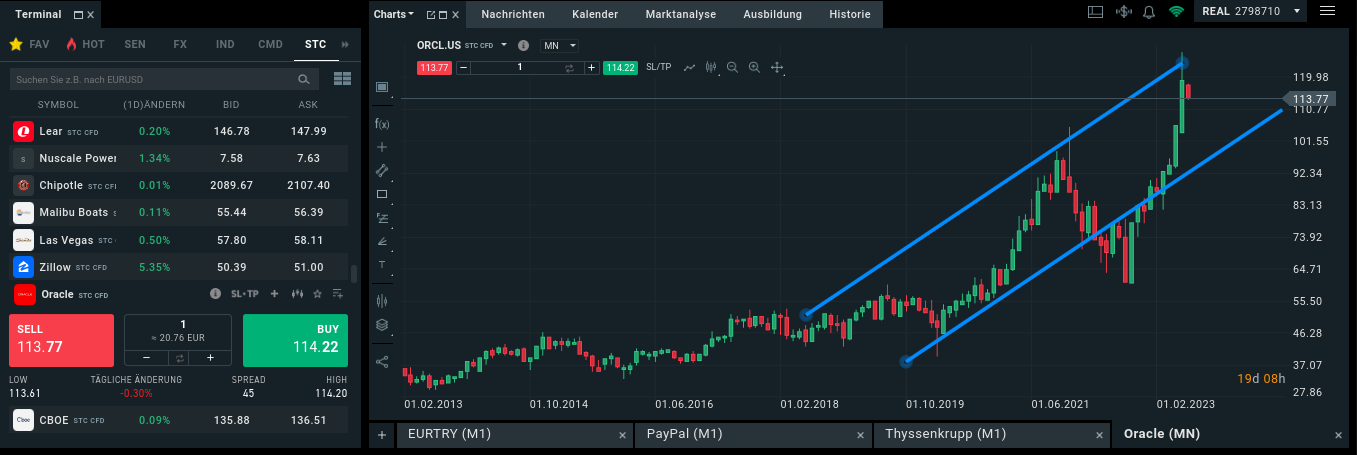Viewport: 1357px width, 455px height.
Task: Decrease volume in Oracle order ticket
Action: point(146,357)
